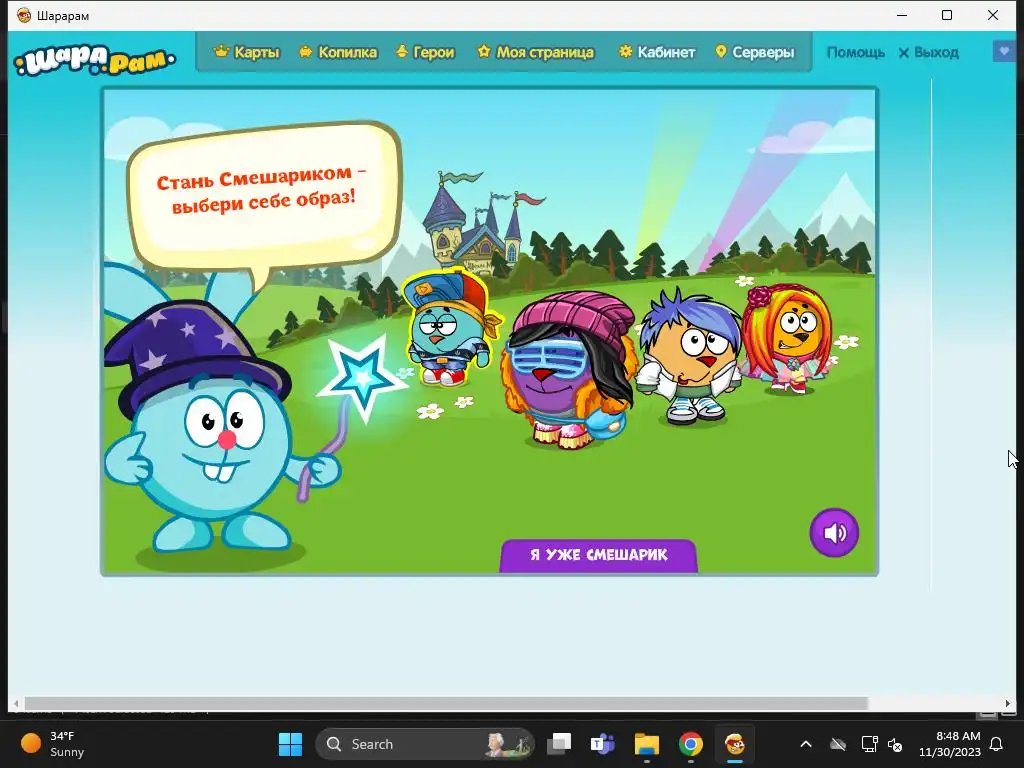The image size is (1024, 768).
Task: Open the Windows Start menu
Action: click(x=290, y=744)
